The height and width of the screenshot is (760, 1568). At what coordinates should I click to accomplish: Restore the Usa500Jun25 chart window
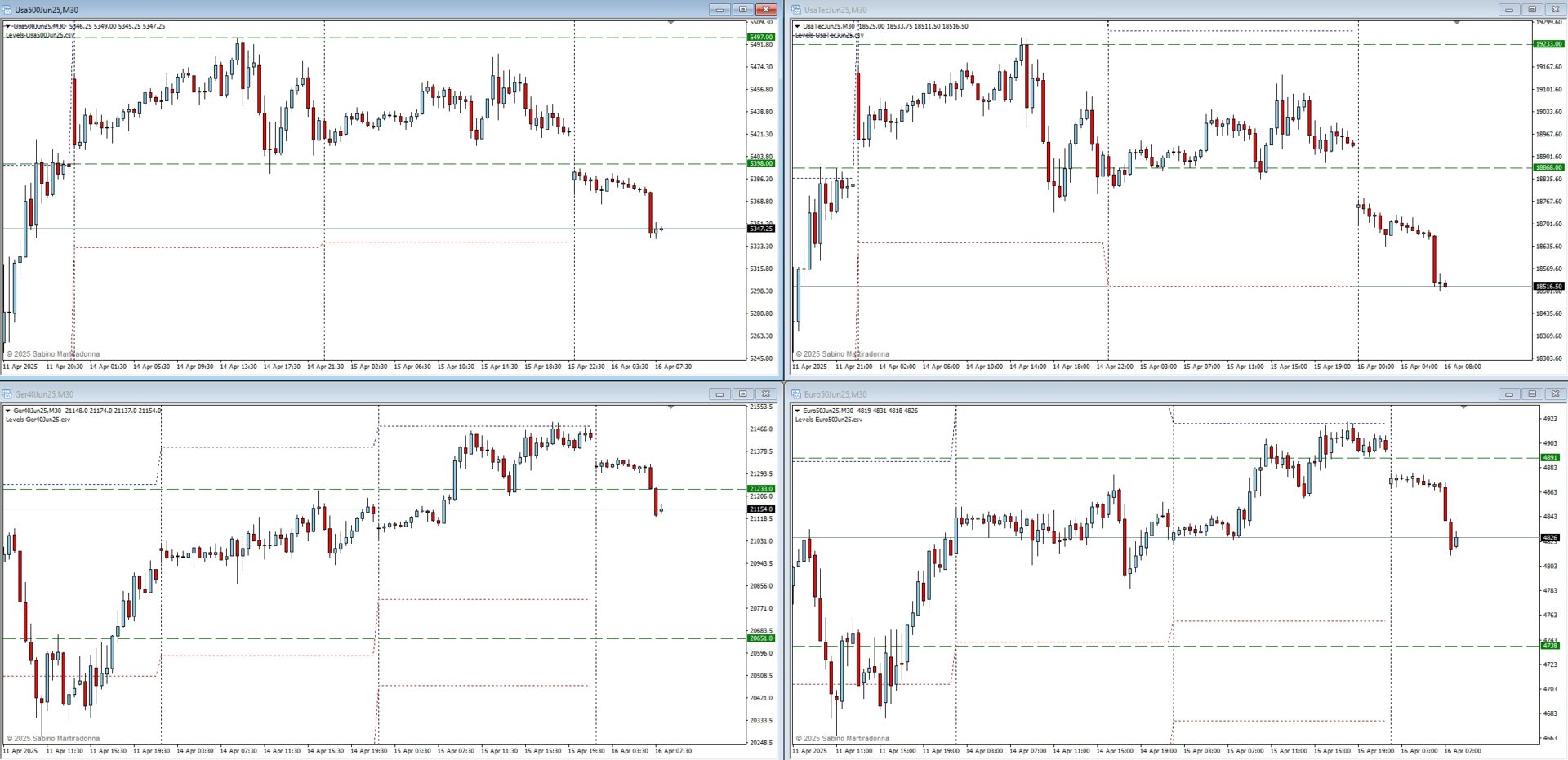[x=742, y=10]
